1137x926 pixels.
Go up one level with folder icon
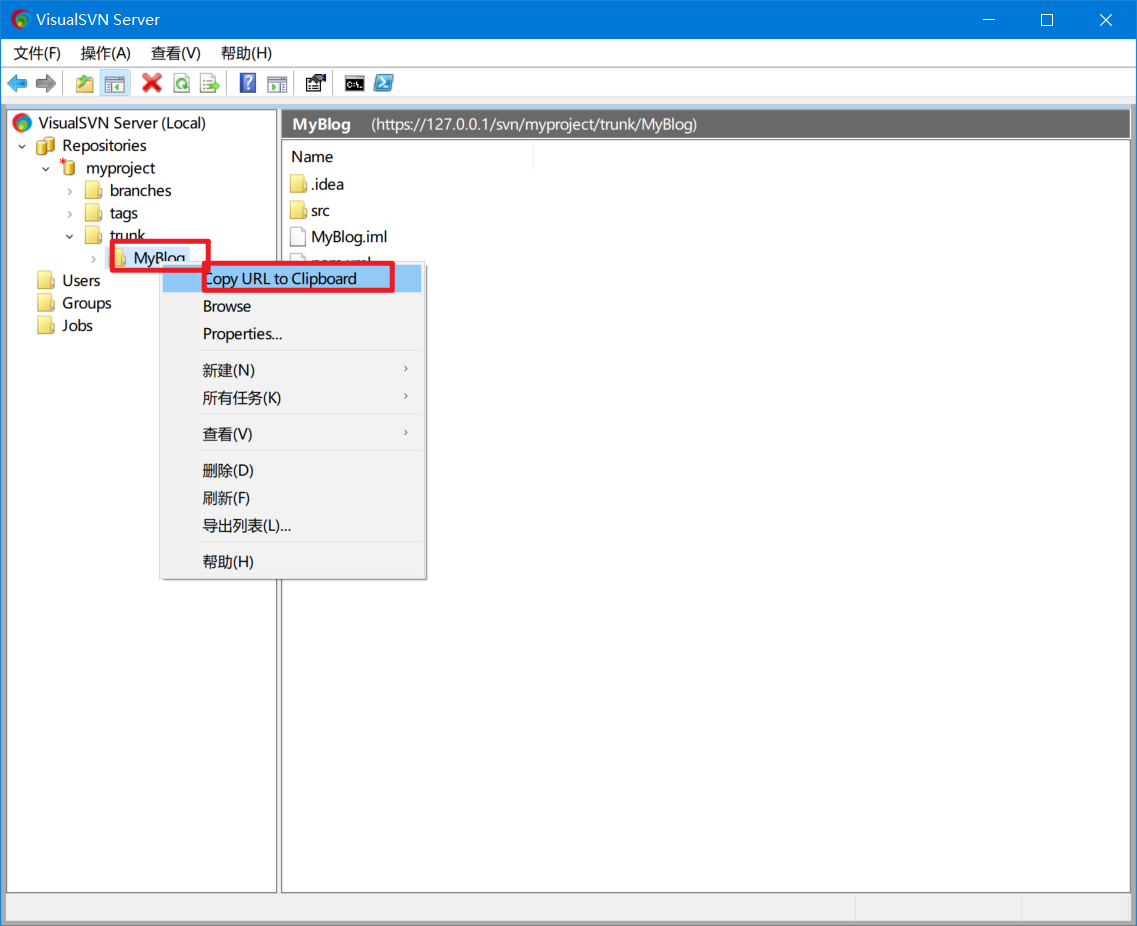85,83
